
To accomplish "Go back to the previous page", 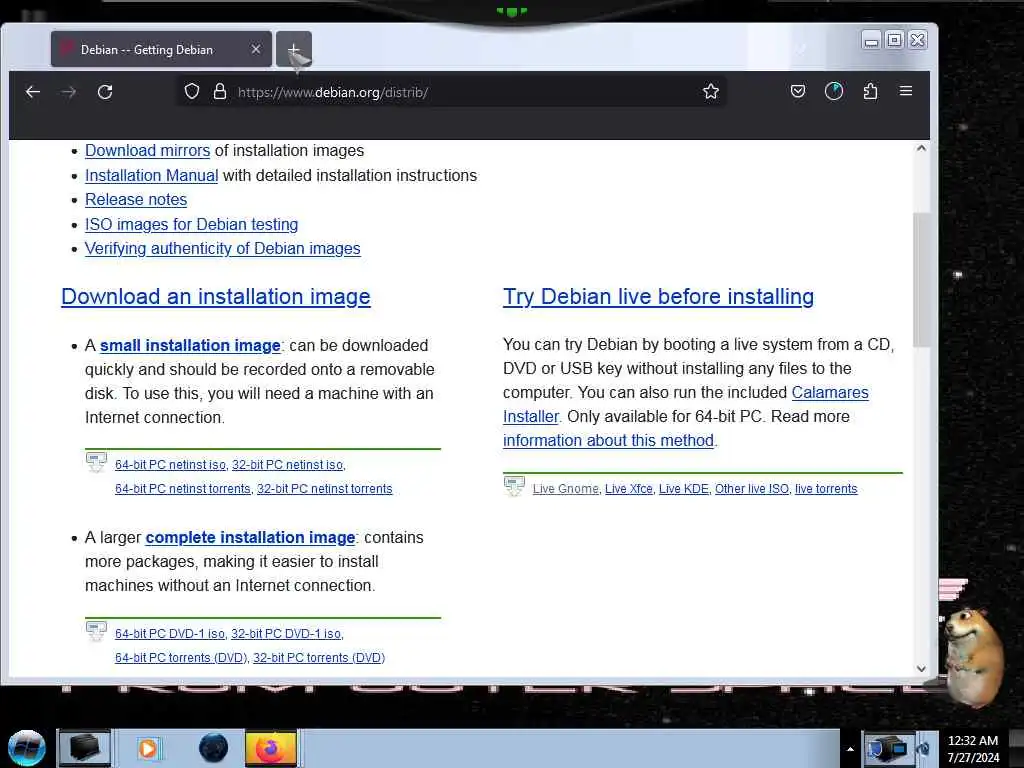I will (33, 92).
